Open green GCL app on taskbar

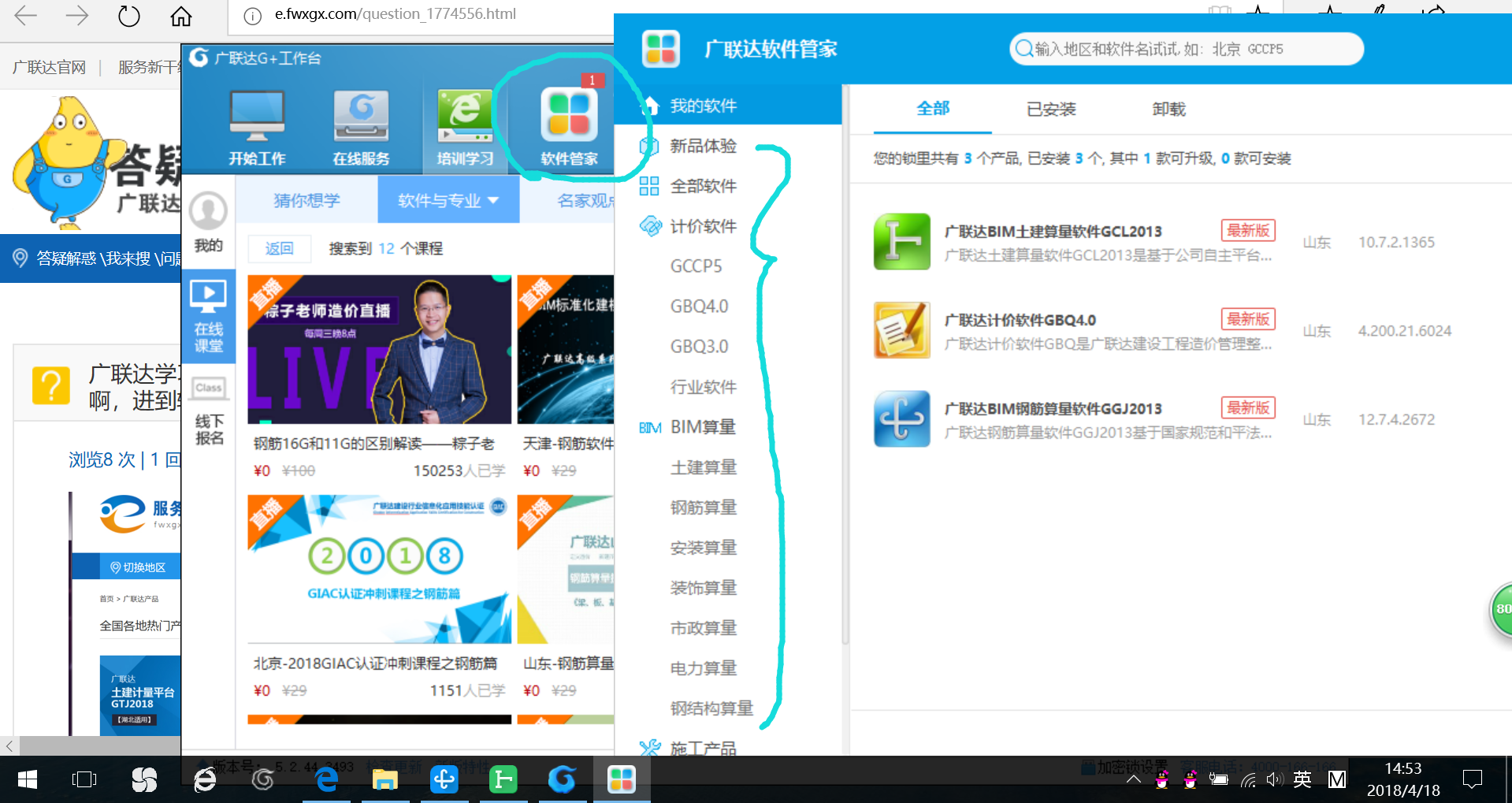pyautogui.click(x=503, y=779)
